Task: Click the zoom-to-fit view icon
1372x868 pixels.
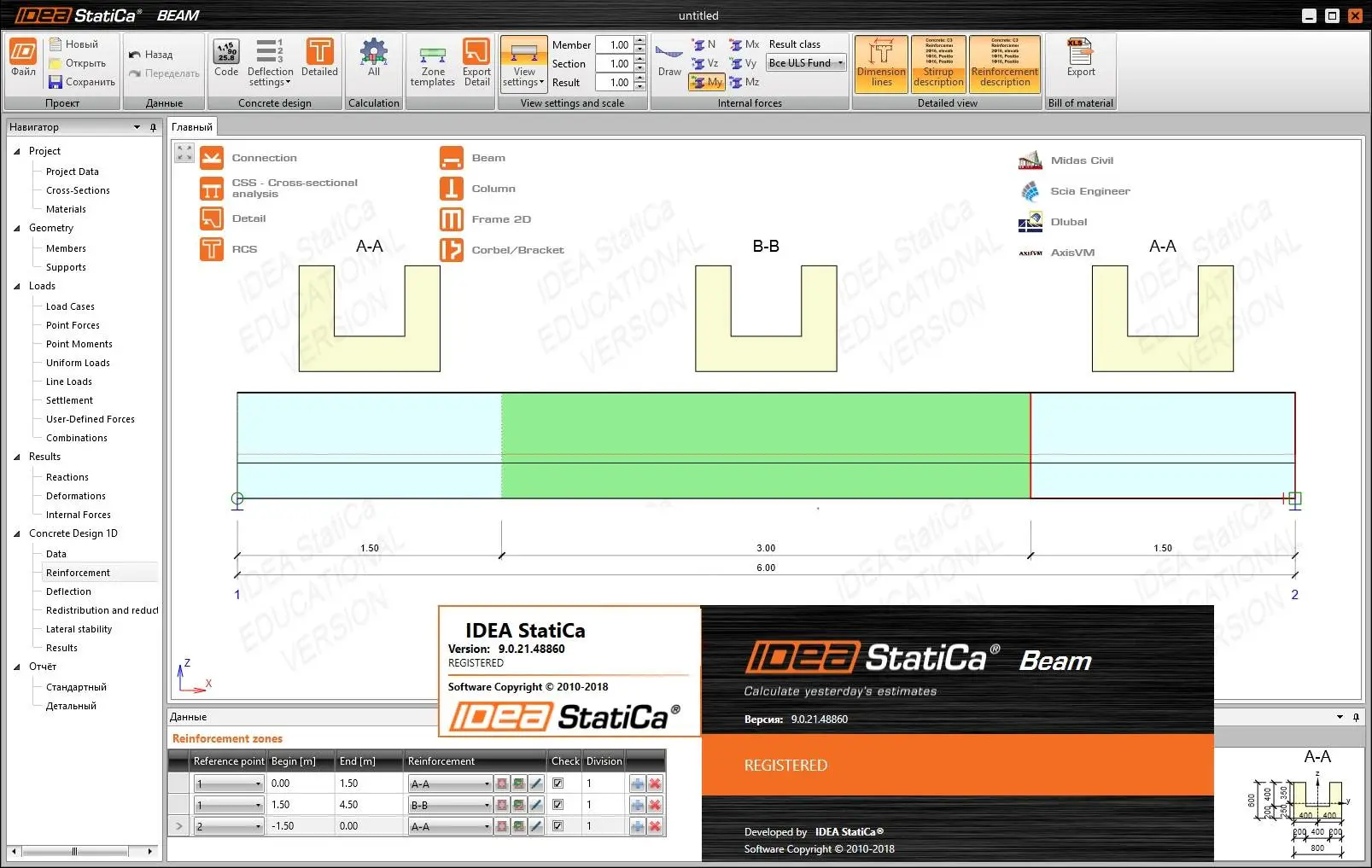Action: tap(184, 153)
